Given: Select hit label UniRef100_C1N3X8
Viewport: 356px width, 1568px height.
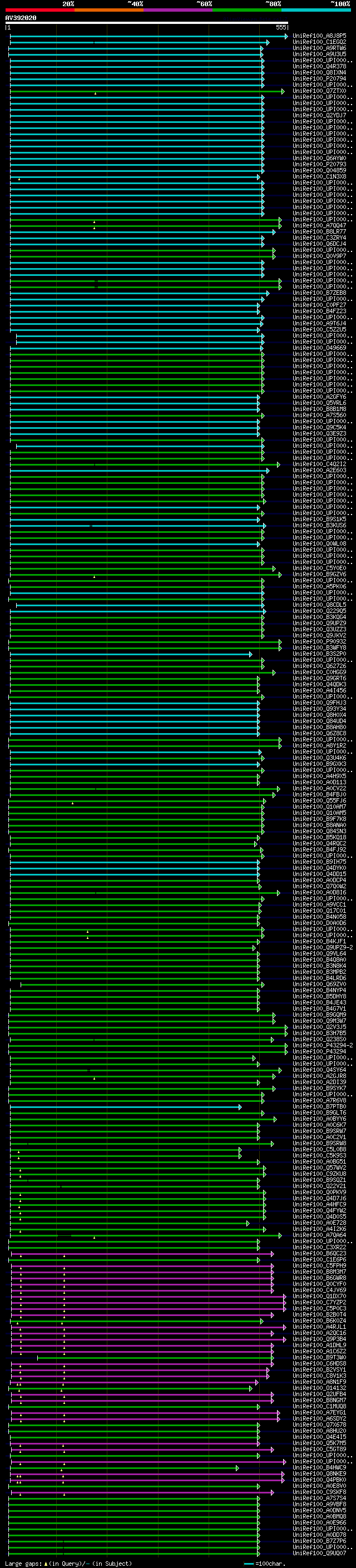Looking at the screenshot, I should (x=319, y=176).
